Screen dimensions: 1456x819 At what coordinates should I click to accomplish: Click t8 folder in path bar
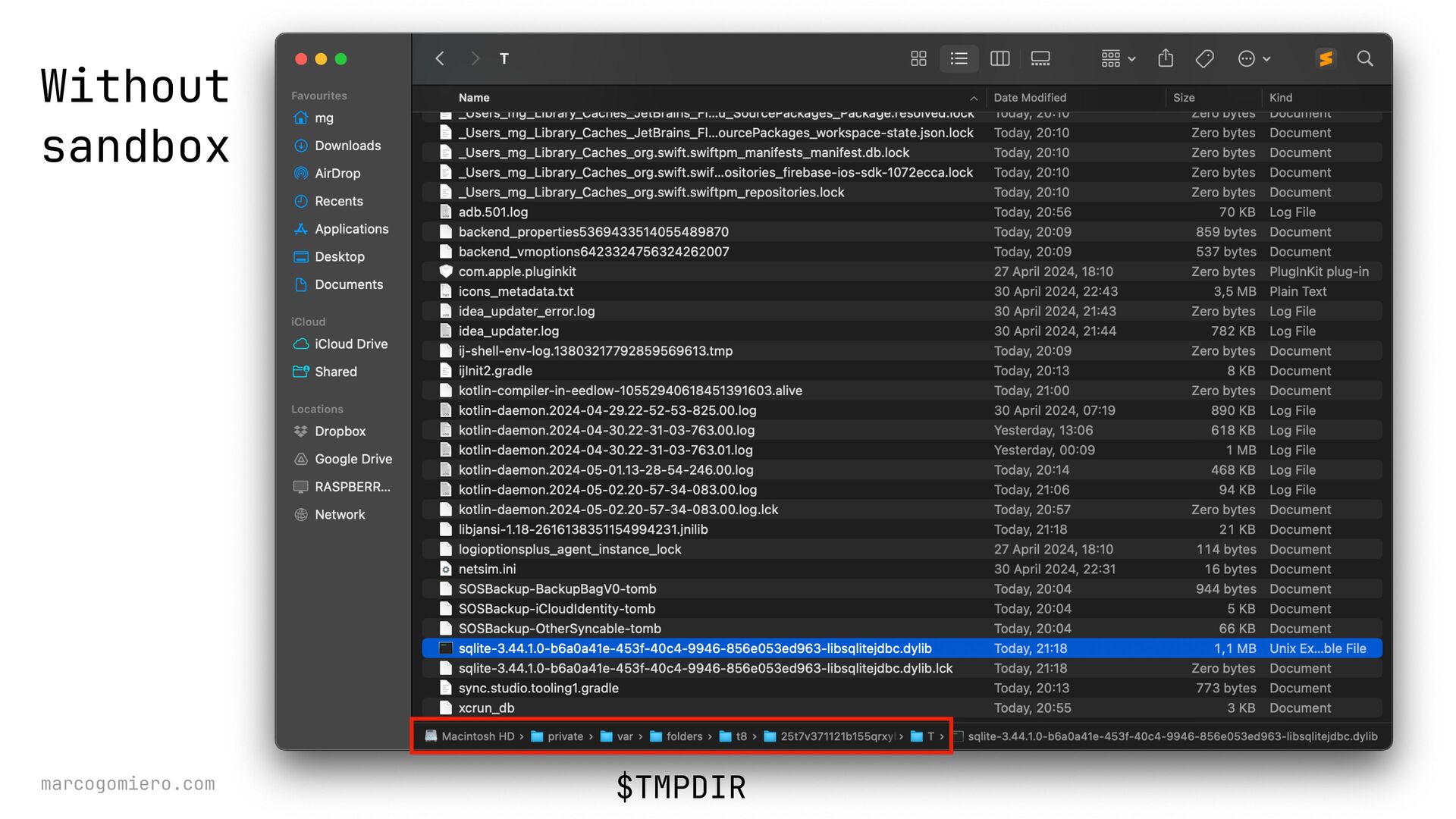[733, 736]
